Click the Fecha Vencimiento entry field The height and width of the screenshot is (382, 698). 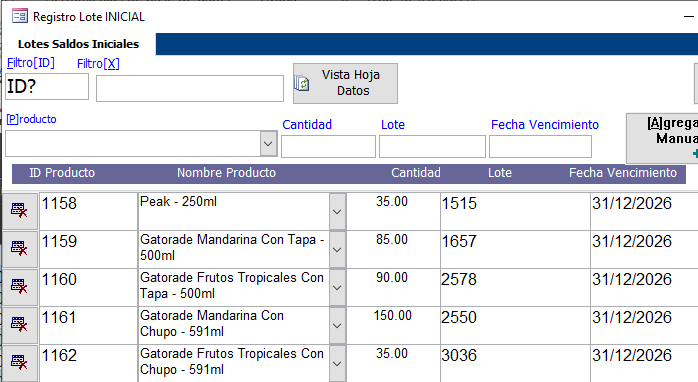540,146
